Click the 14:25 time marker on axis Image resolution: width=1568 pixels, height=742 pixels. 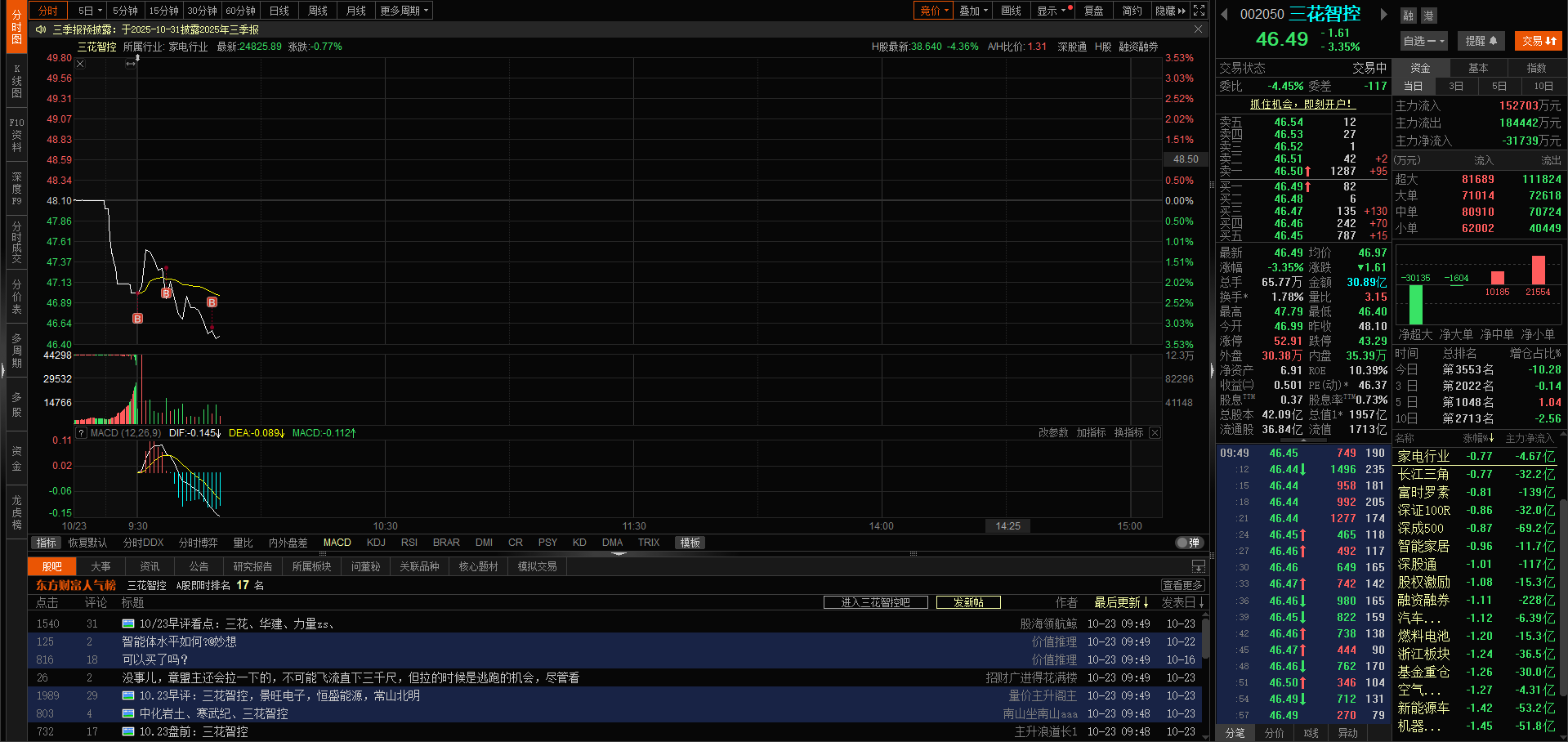(1007, 526)
